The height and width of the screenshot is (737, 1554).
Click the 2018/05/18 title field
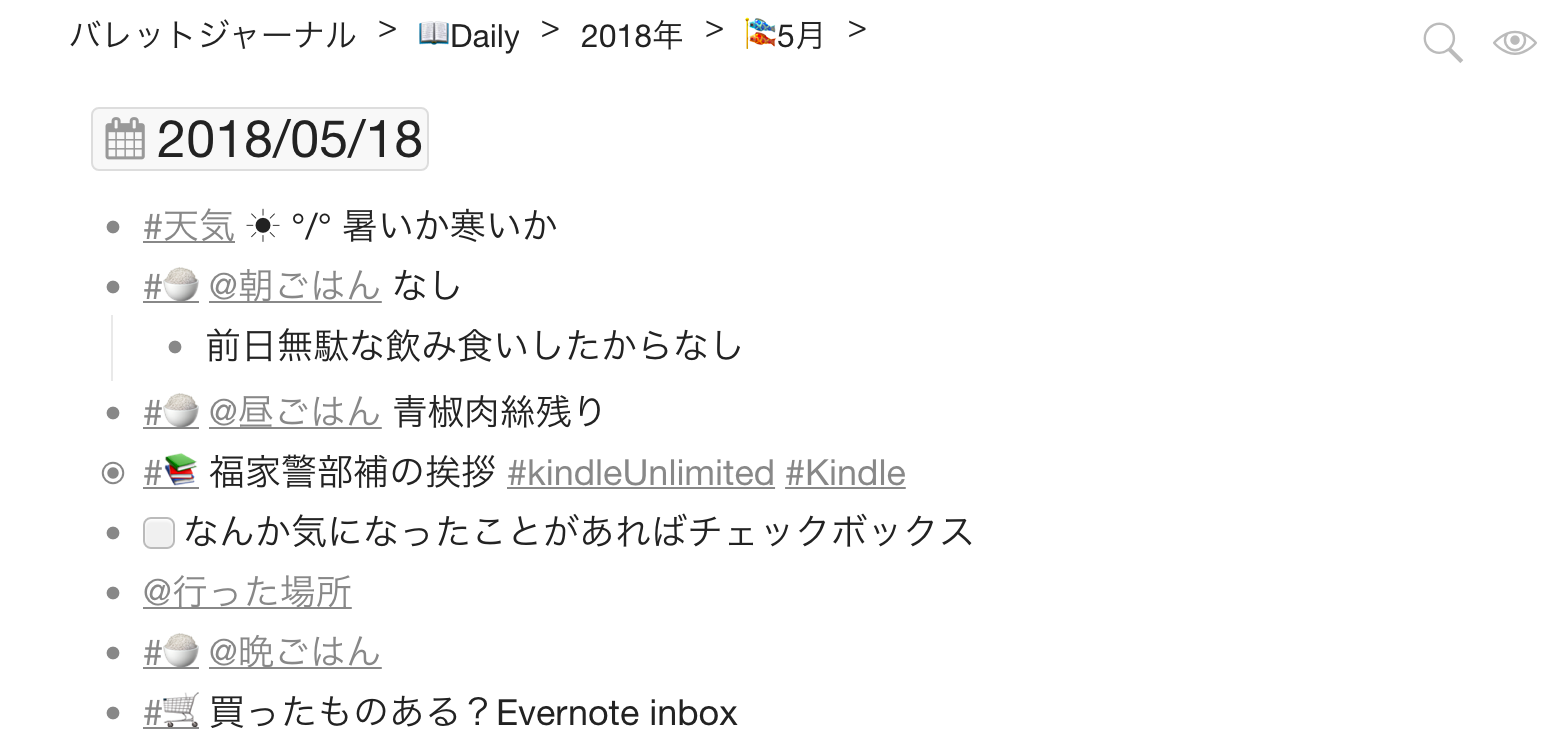click(260, 139)
